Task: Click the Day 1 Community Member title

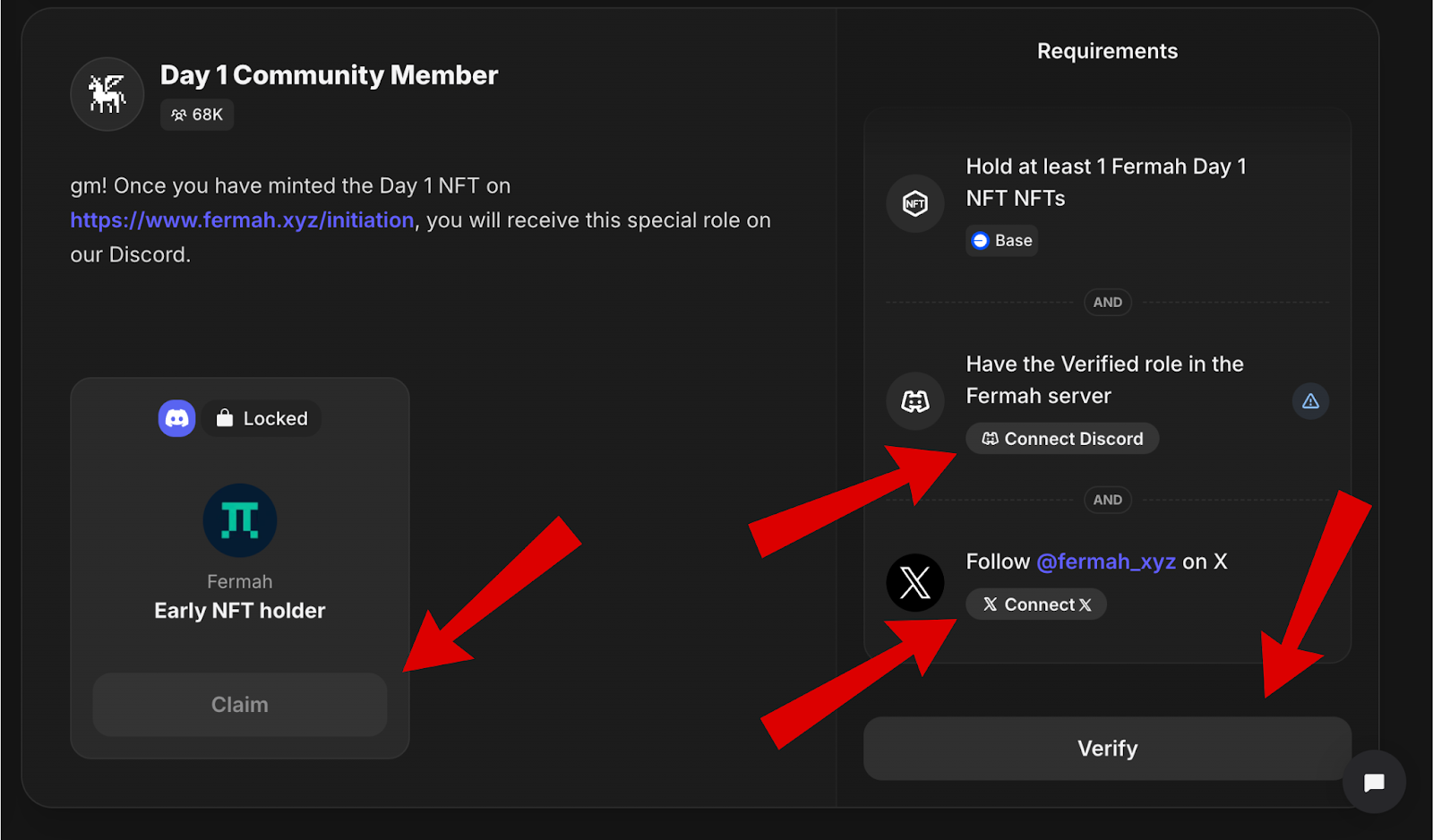Action: coord(329,75)
